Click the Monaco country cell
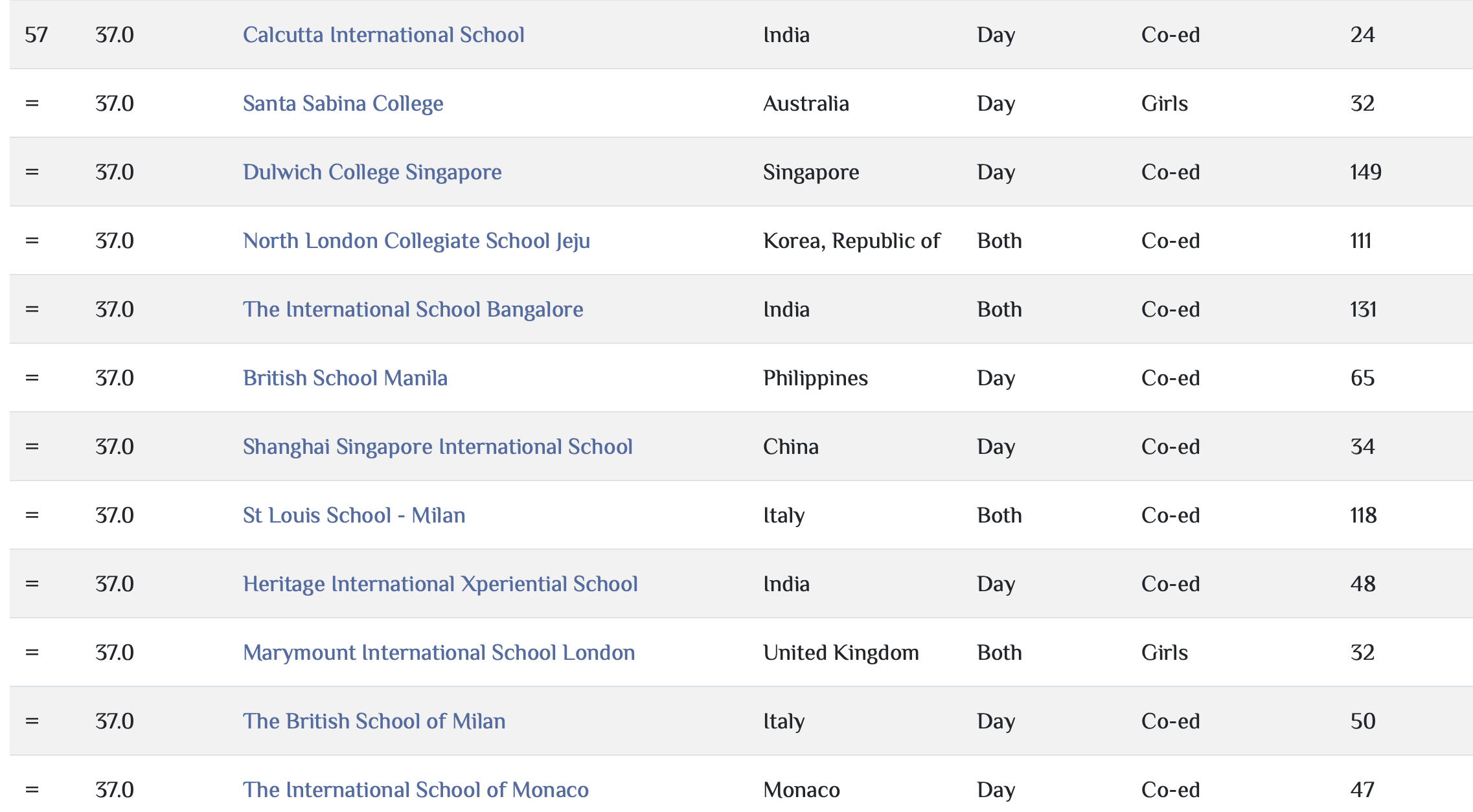The image size is (1473, 812). tap(801, 790)
